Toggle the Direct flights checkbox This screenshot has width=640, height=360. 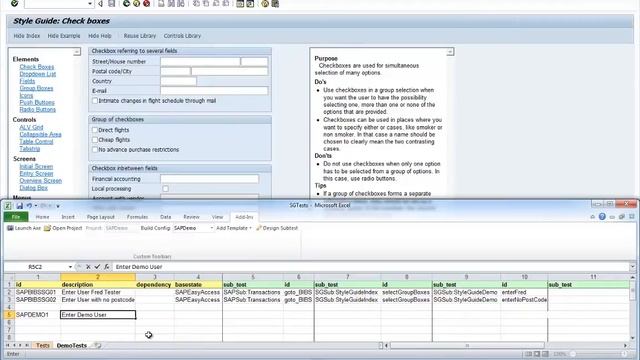click(95, 130)
